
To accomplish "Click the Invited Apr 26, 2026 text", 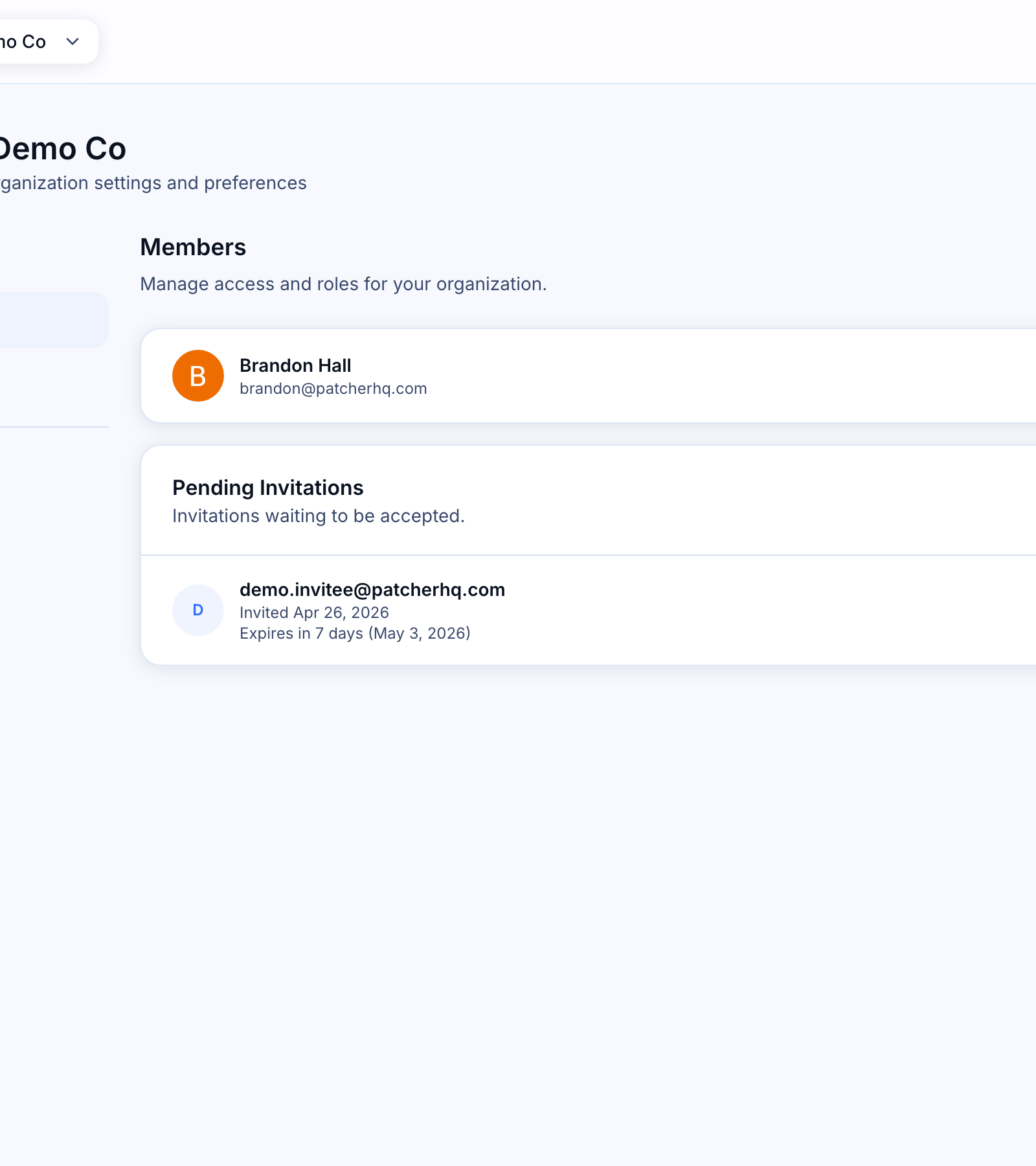I will click(314, 613).
